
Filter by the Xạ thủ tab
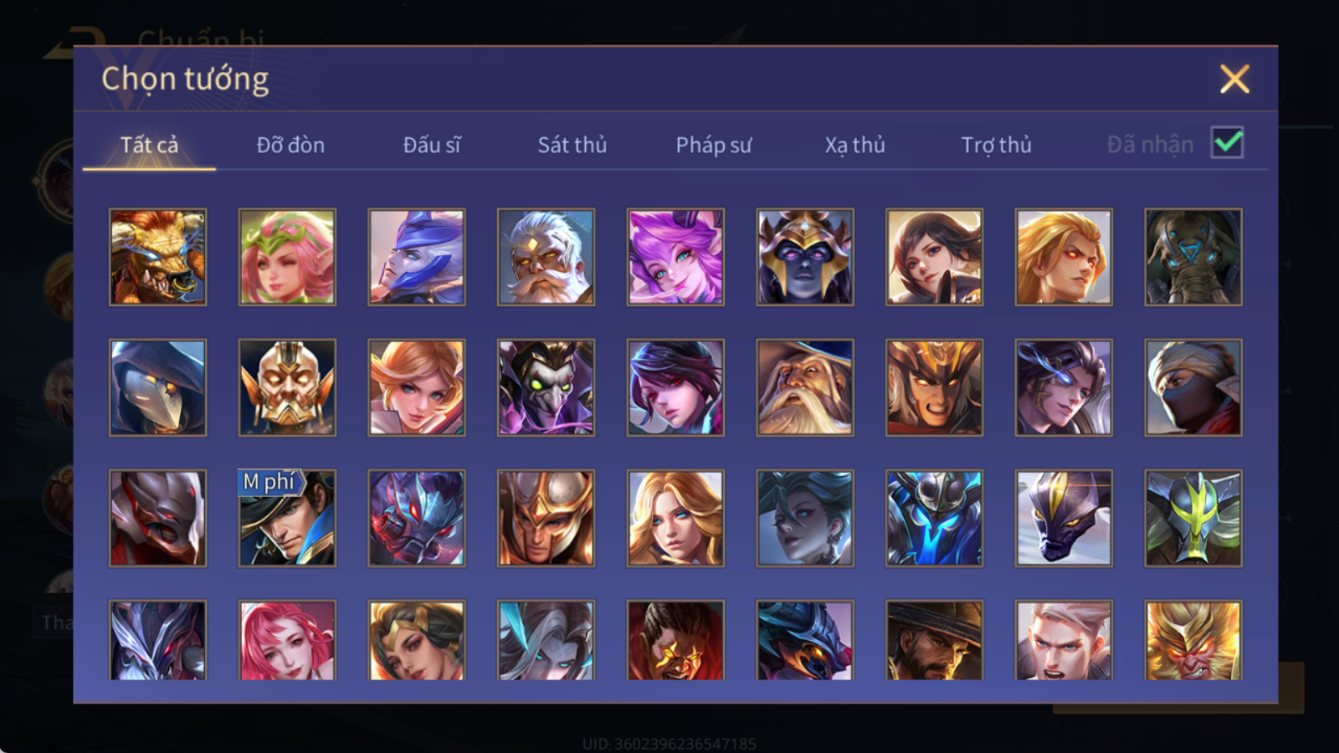[x=855, y=145]
